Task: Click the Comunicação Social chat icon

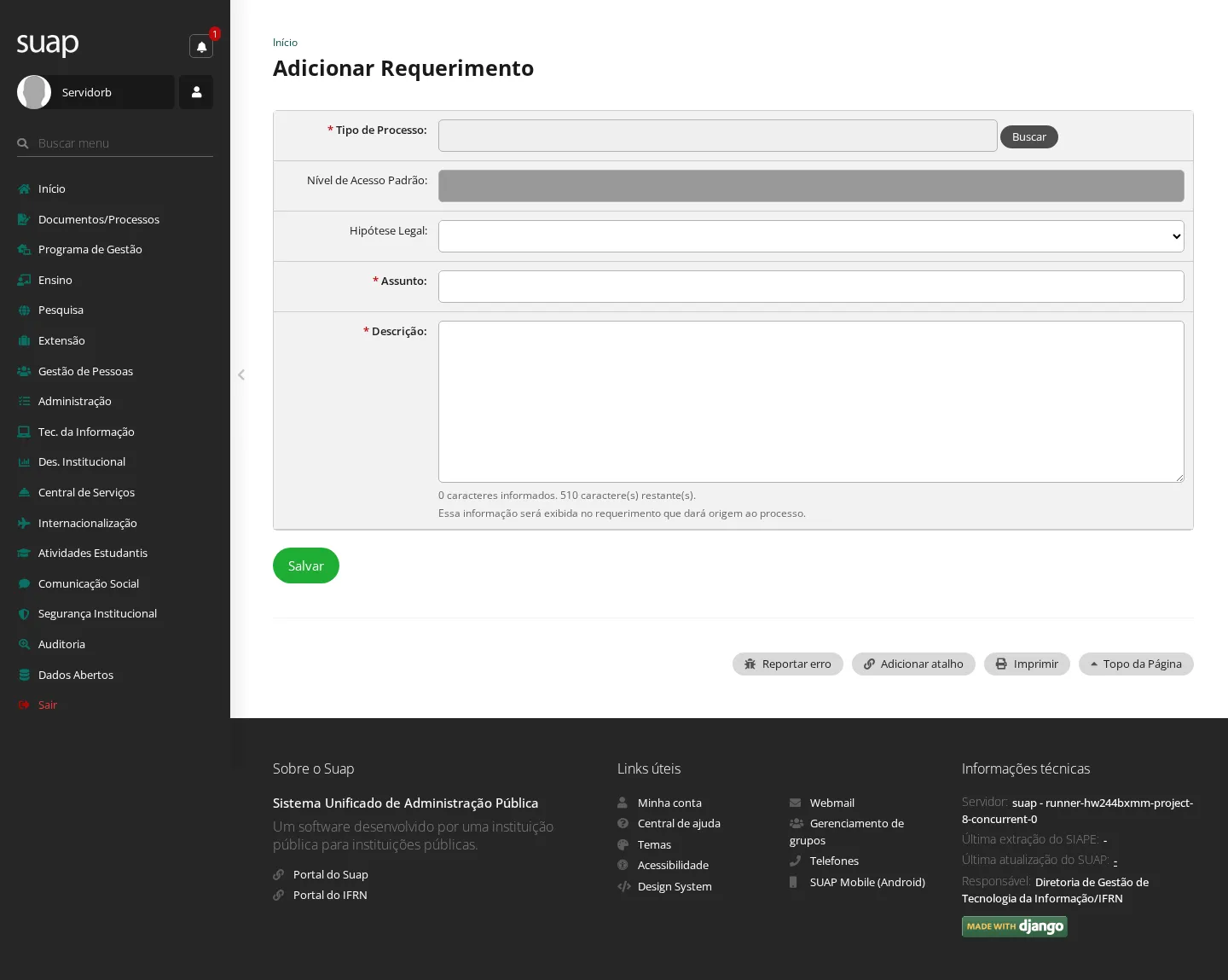Action: coord(24,583)
